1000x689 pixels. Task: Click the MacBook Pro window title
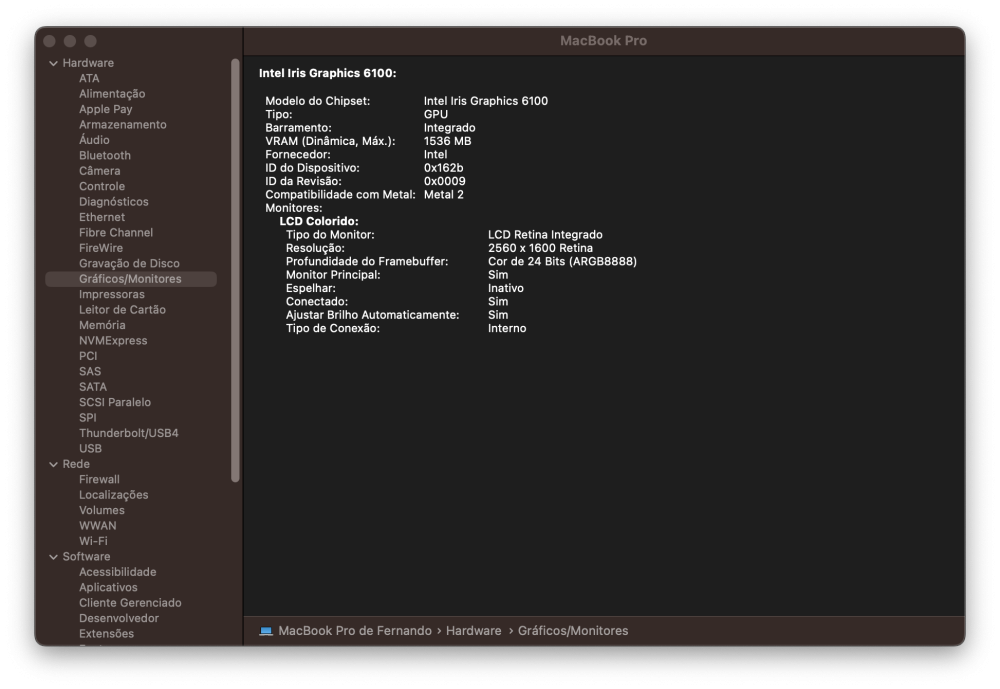603,41
